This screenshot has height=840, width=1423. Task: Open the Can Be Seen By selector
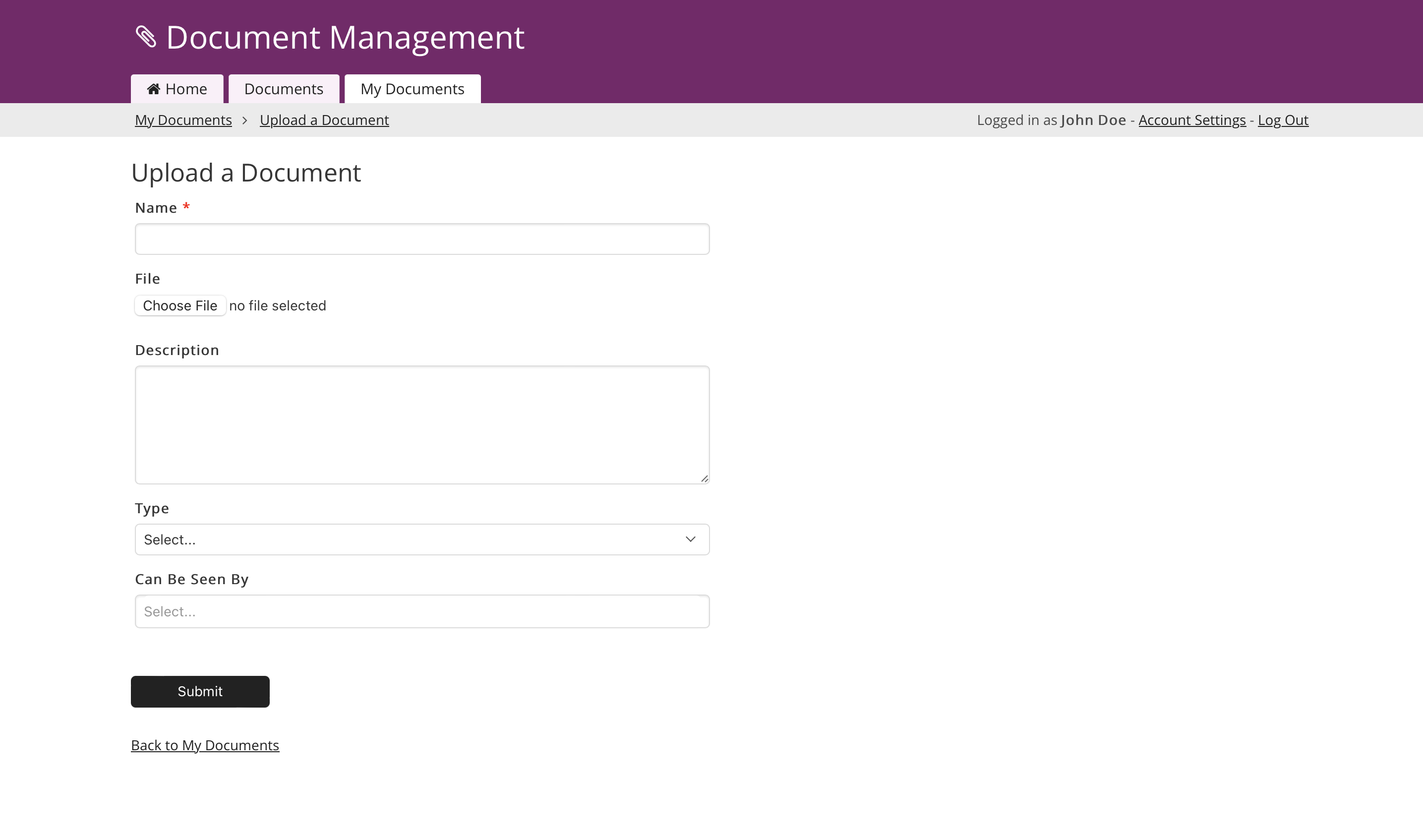[x=421, y=611]
